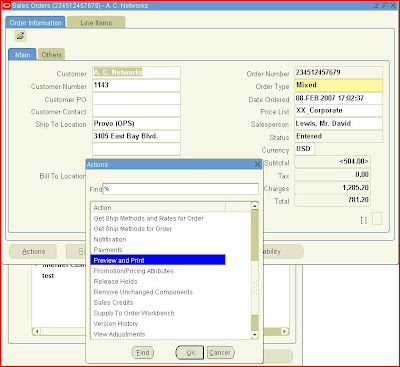Click the Customer Number field 1143
400x367 pixels.
136,85
